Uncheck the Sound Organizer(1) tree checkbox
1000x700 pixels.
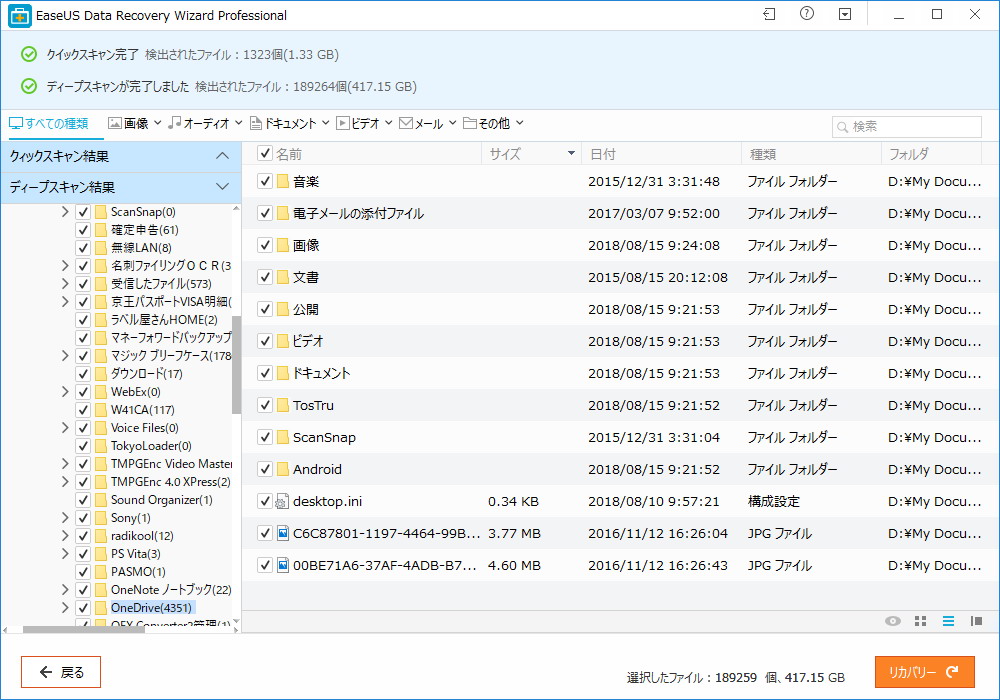click(x=83, y=500)
